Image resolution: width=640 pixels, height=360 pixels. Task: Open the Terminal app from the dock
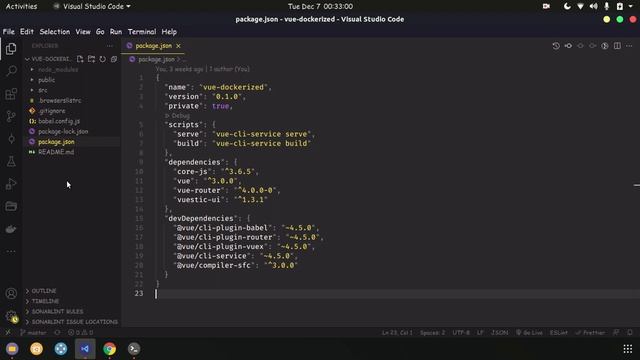pos(134,349)
